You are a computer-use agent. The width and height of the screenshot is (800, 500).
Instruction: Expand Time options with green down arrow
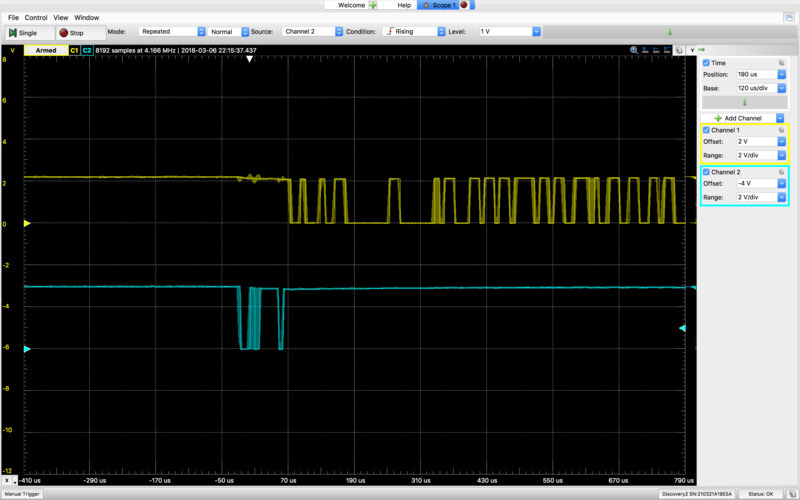point(744,103)
